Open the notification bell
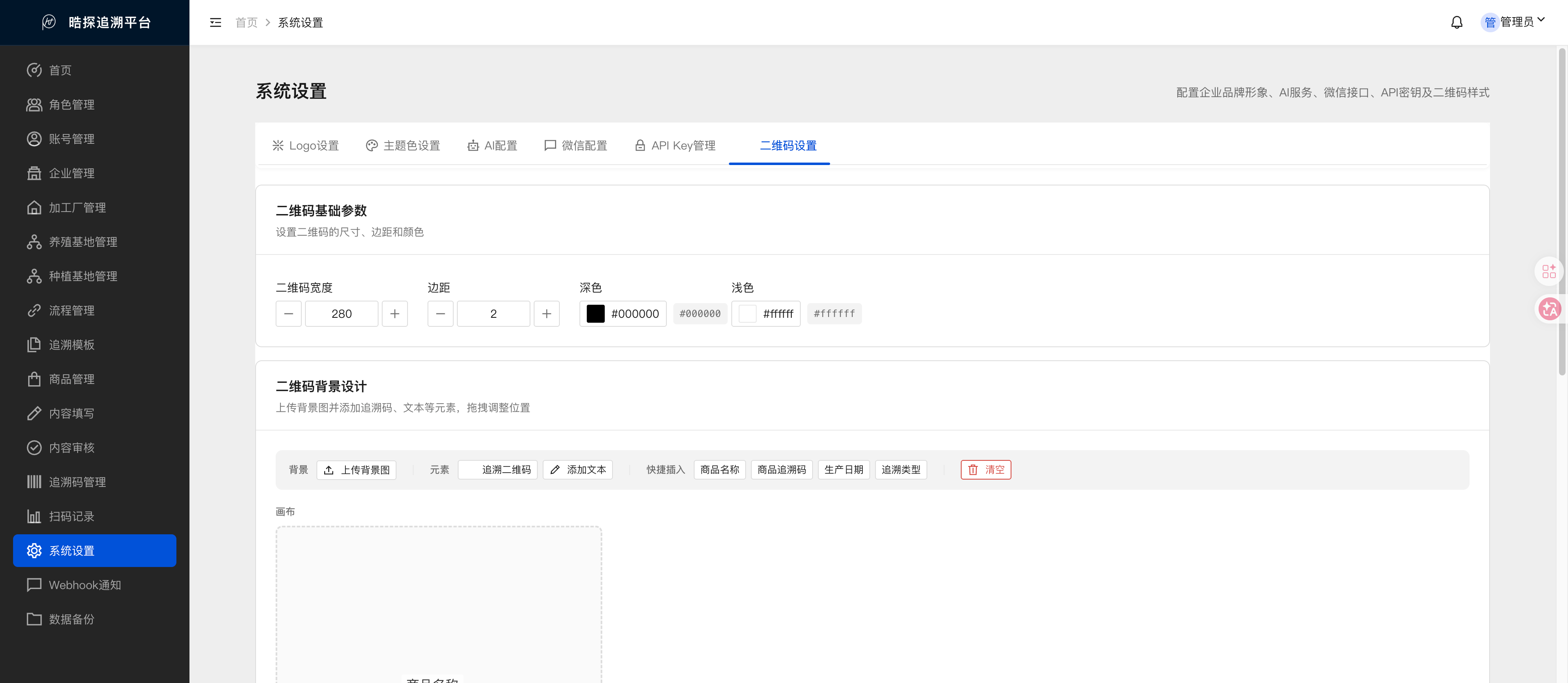This screenshot has width=1568, height=683. click(1457, 22)
